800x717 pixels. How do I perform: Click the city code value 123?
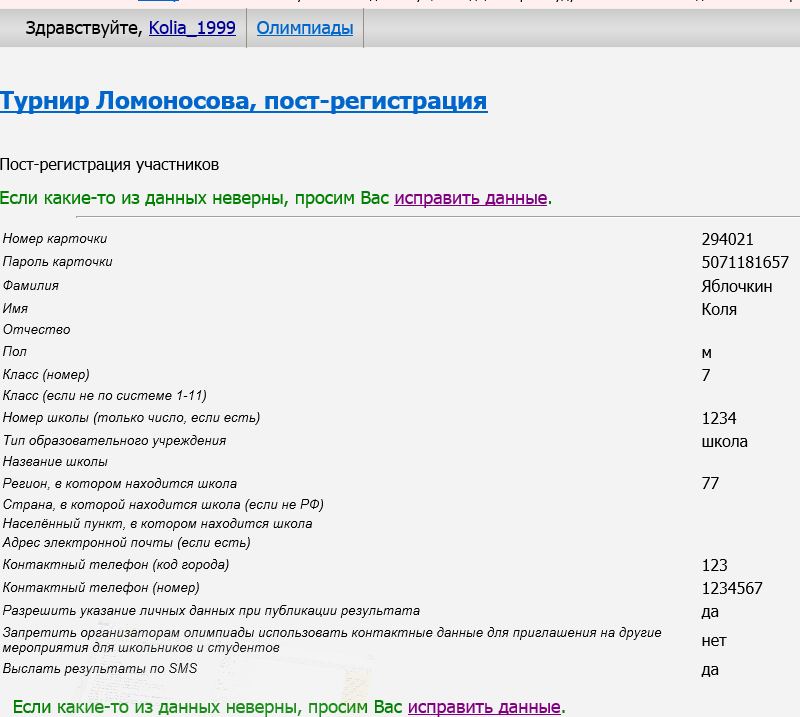pyautogui.click(x=714, y=565)
